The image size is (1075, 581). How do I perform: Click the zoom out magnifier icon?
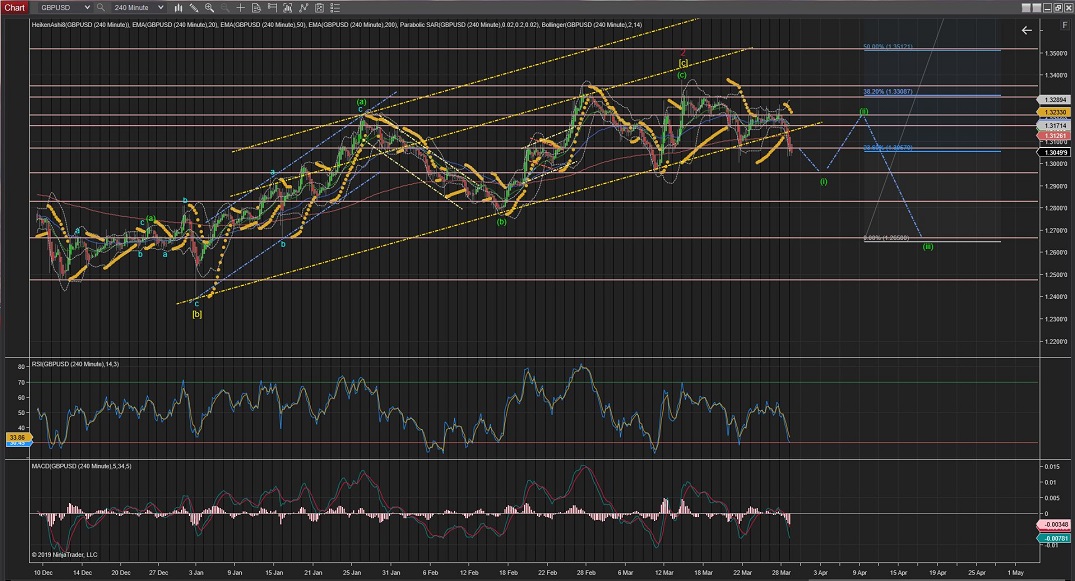point(225,8)
